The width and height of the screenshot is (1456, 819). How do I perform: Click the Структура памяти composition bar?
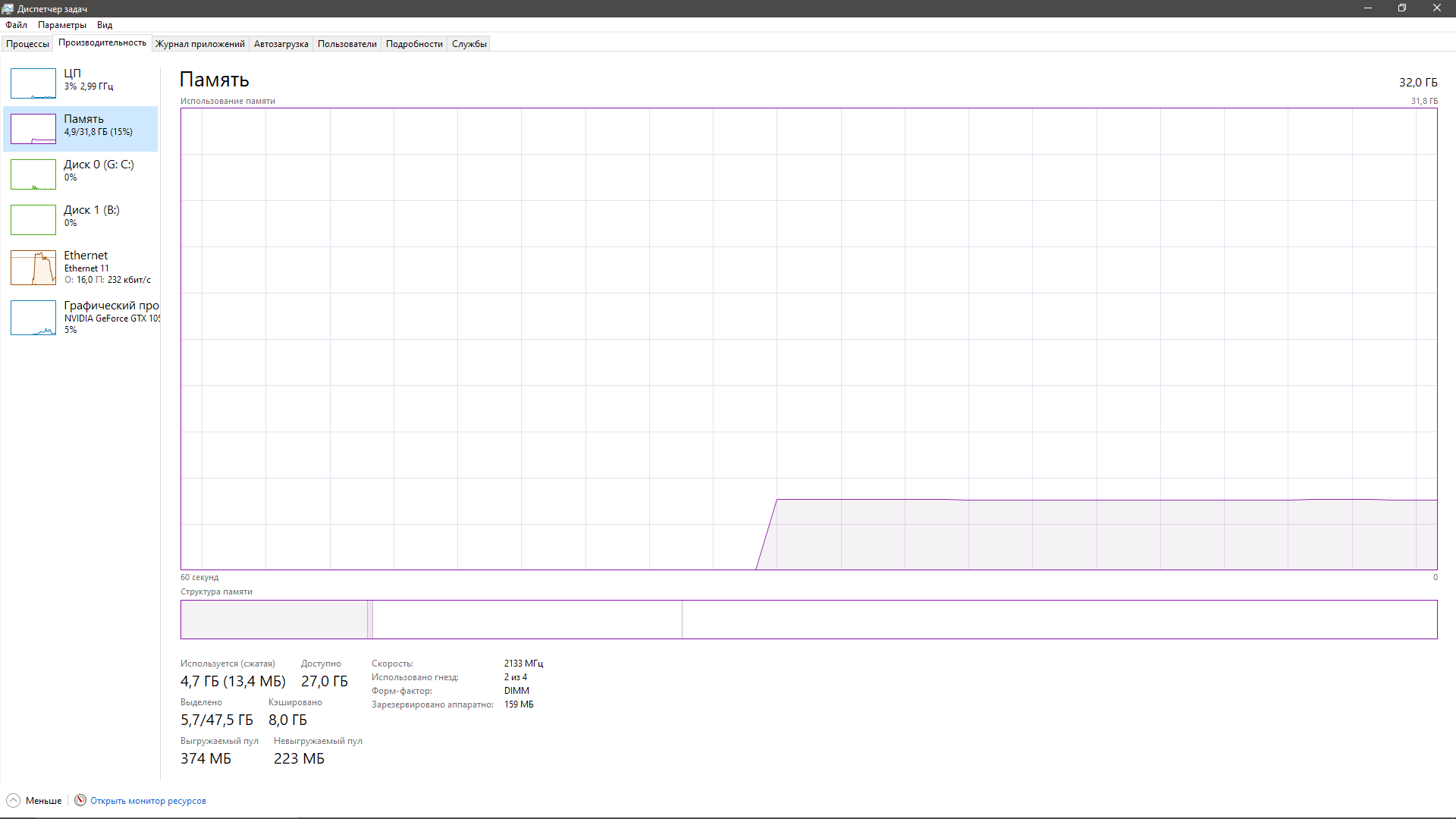coord(808,620)
